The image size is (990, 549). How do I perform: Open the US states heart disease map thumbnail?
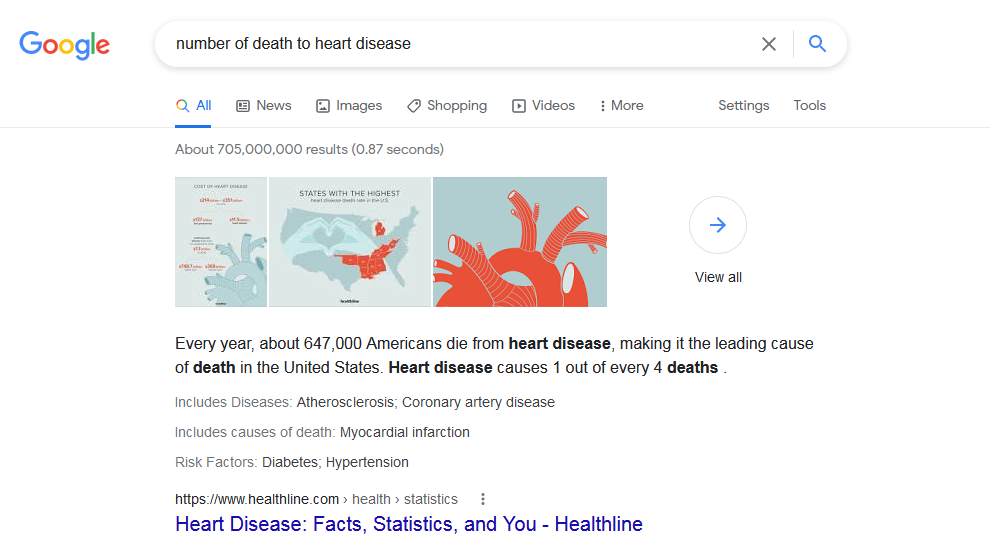point(349,242)
